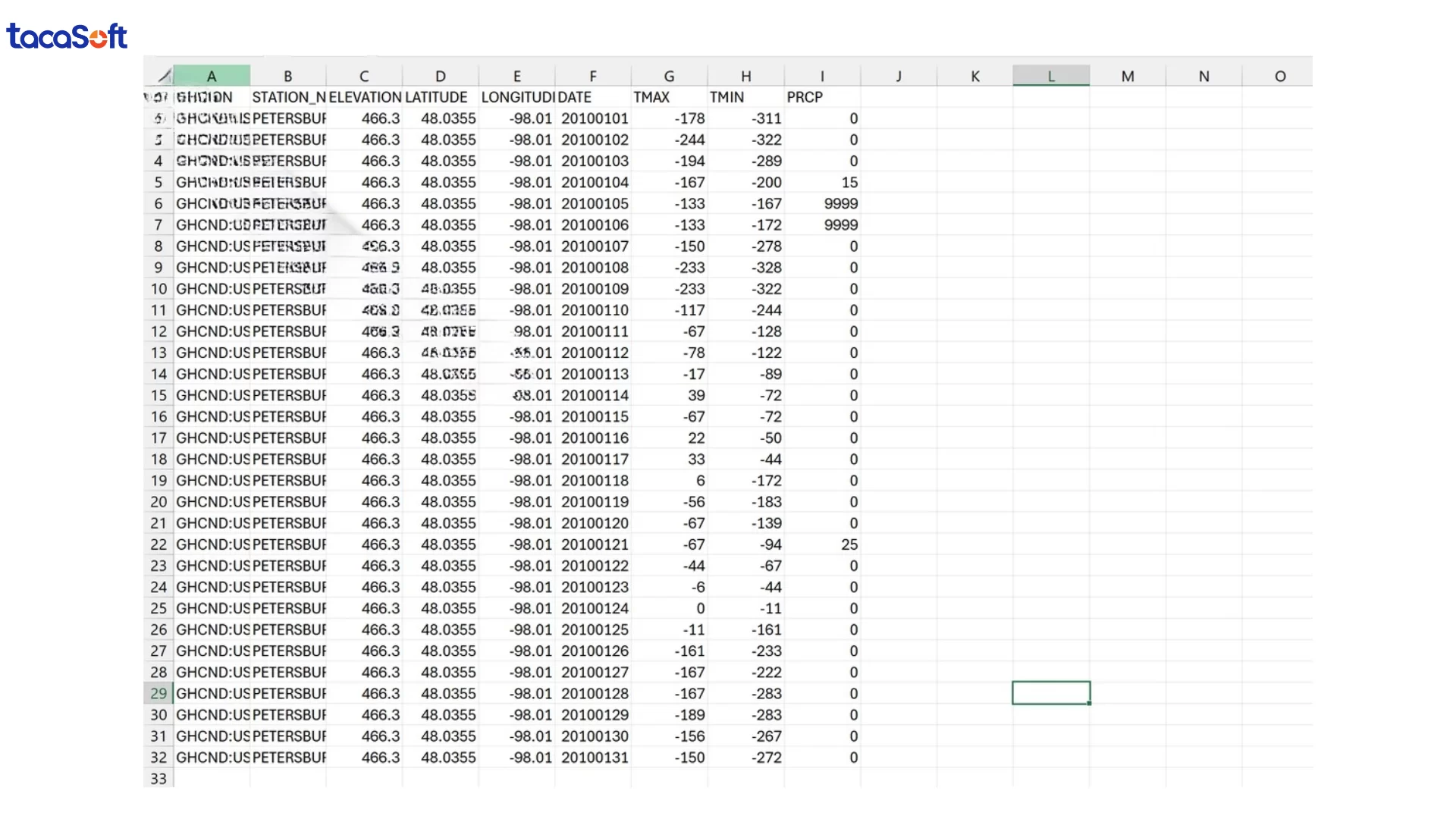
Task: Click date cell 20100116
Action: 593,438
